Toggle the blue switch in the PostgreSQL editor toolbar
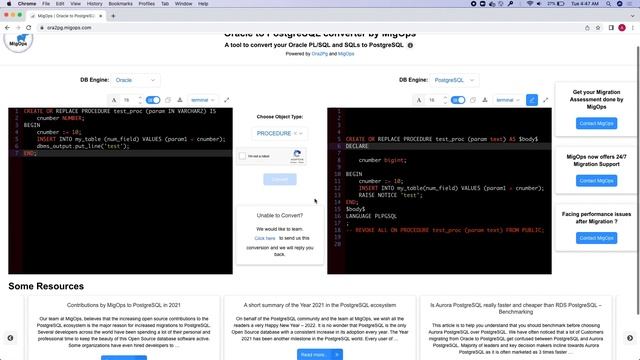This screenshot has height=360, width=640. click(458, 100)
